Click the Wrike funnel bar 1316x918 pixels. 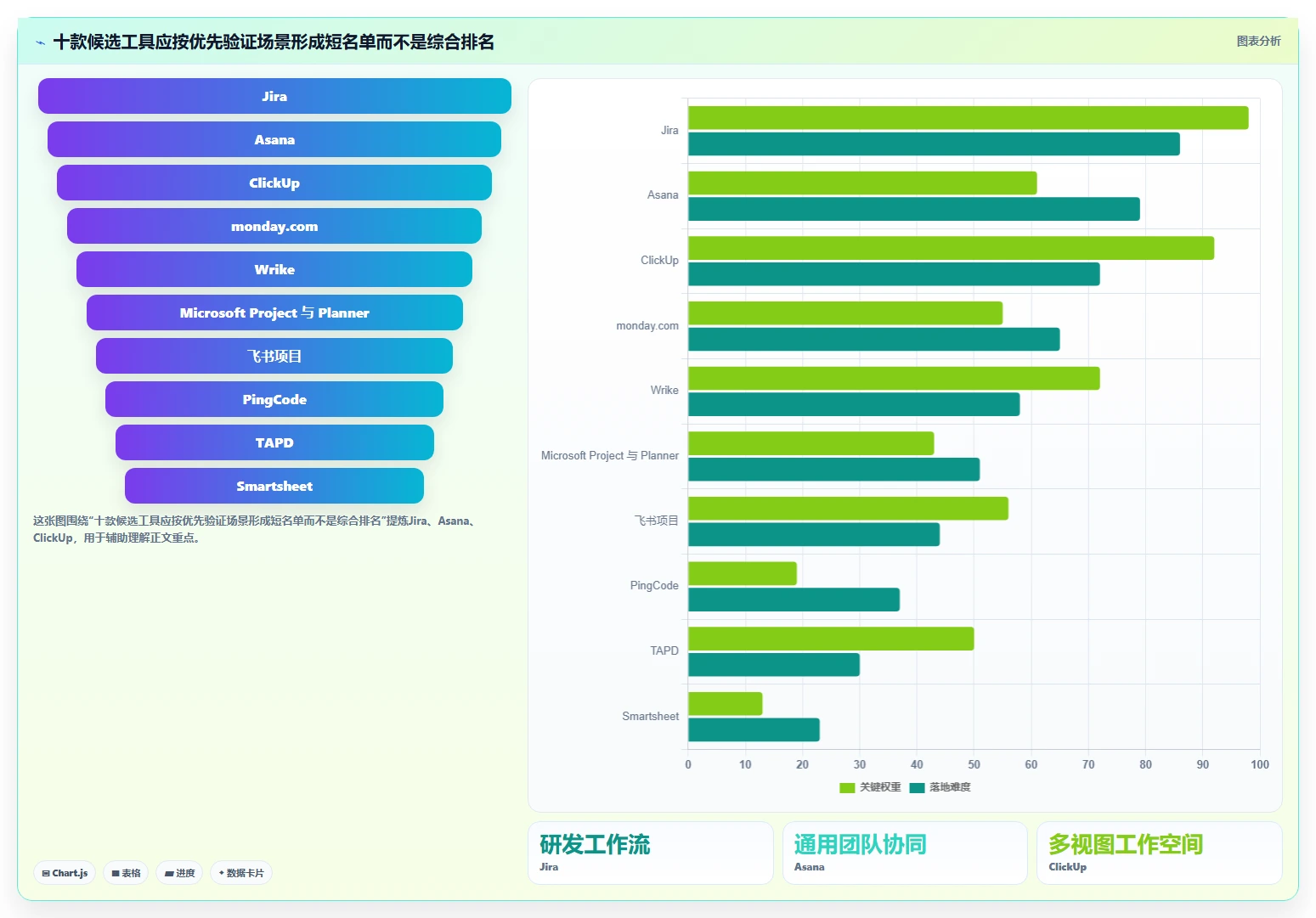(x=274, y=269)
